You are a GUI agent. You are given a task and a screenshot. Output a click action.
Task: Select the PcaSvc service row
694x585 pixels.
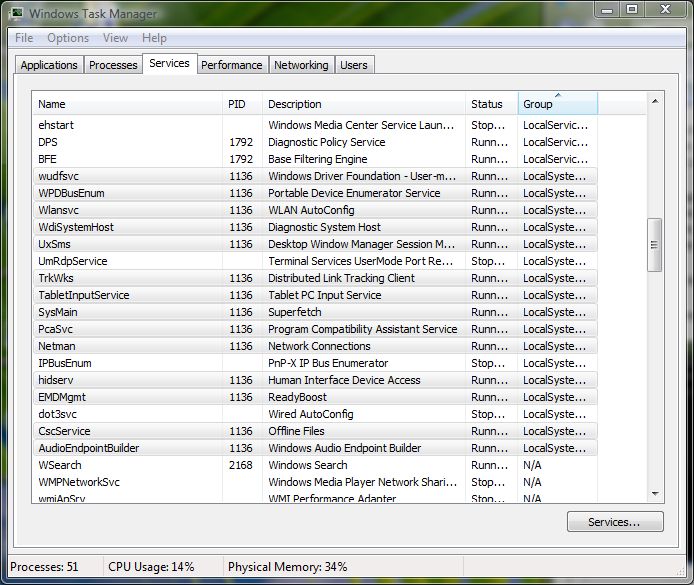[315, 329]
